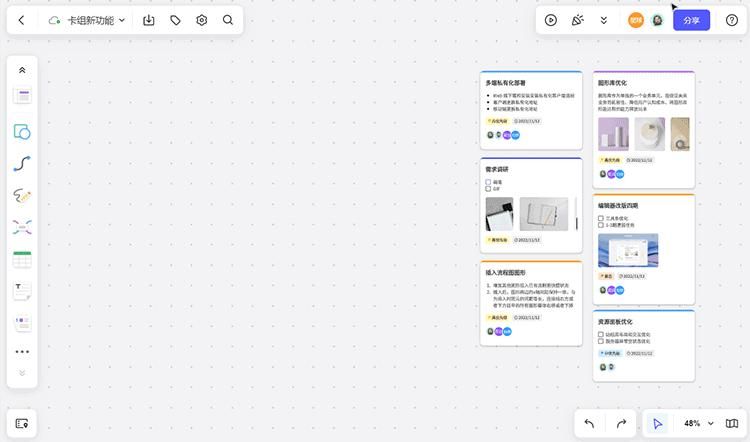Open more tools via three-dots icon
Image resolution: width=750 pixels, height=442 pixels.
click(22, 352)
